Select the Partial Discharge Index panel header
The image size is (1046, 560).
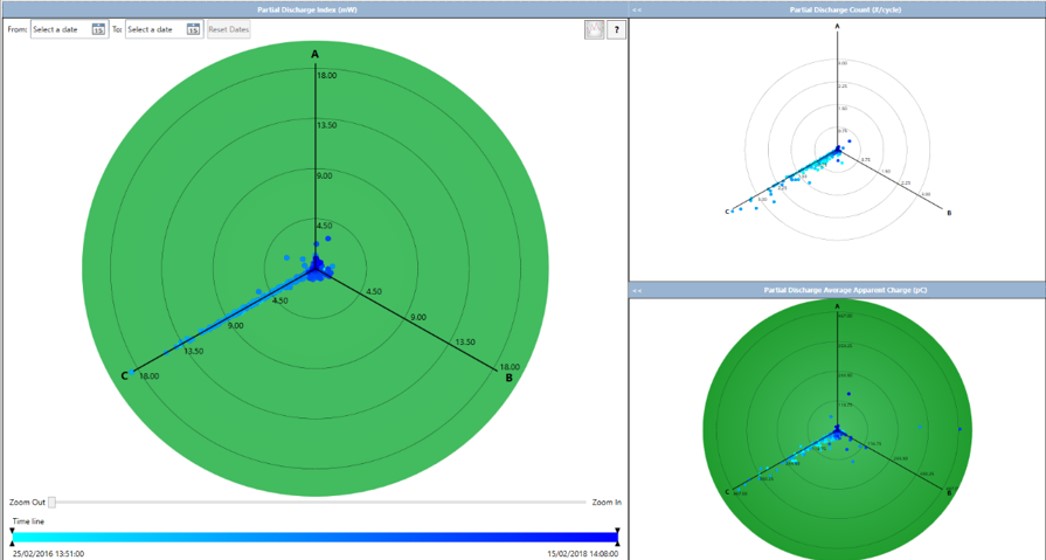[314, 9]
